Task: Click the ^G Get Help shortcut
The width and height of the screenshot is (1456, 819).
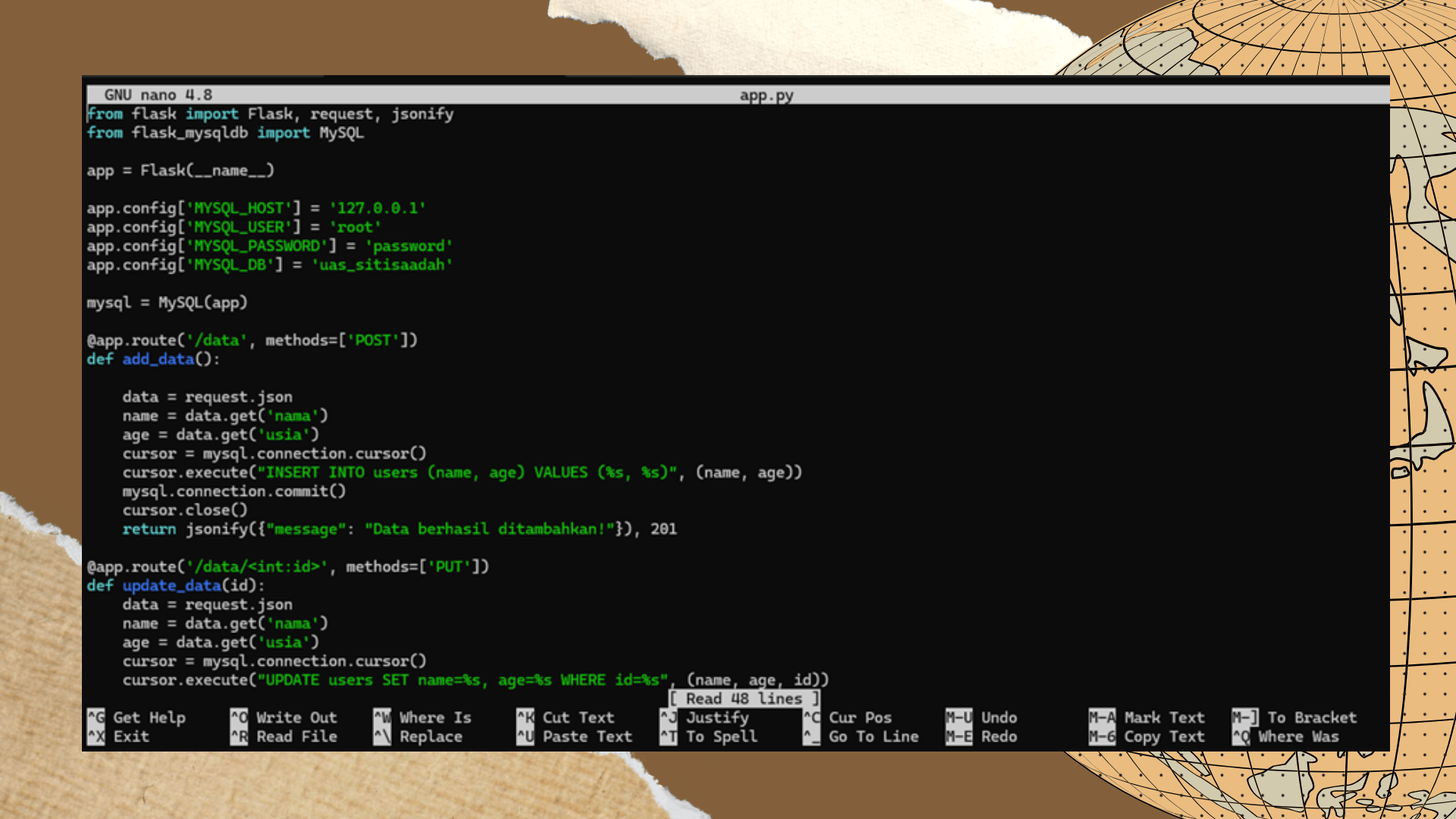Action: click(136, 717)
